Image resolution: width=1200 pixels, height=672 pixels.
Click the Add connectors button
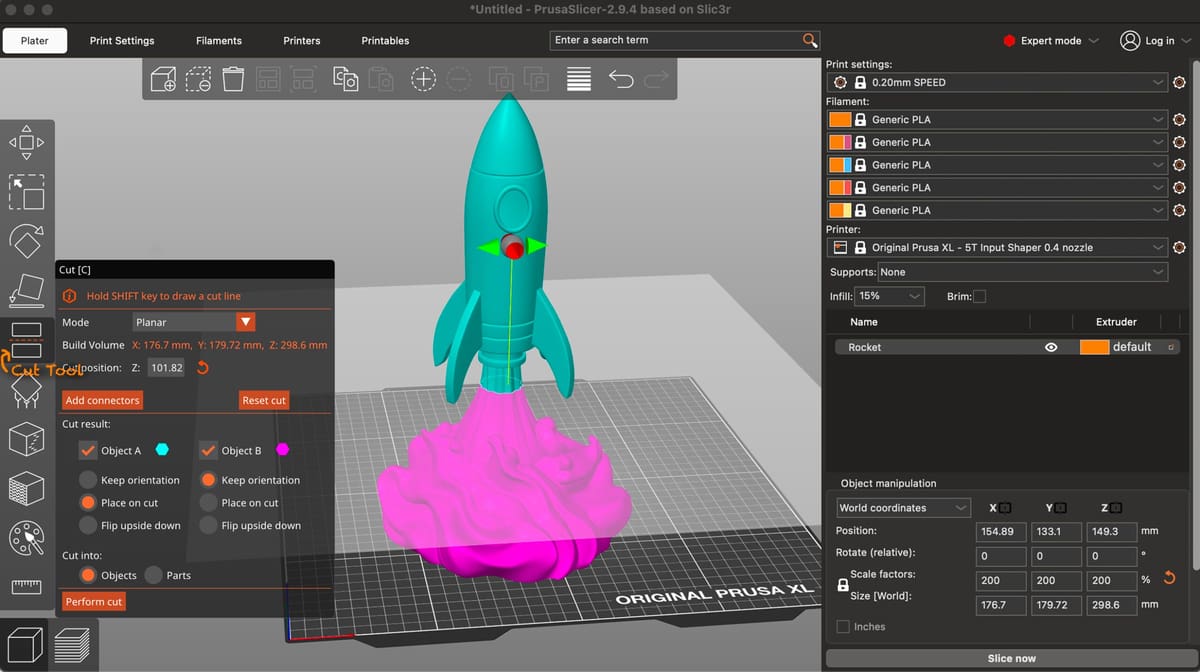point(102,400)
